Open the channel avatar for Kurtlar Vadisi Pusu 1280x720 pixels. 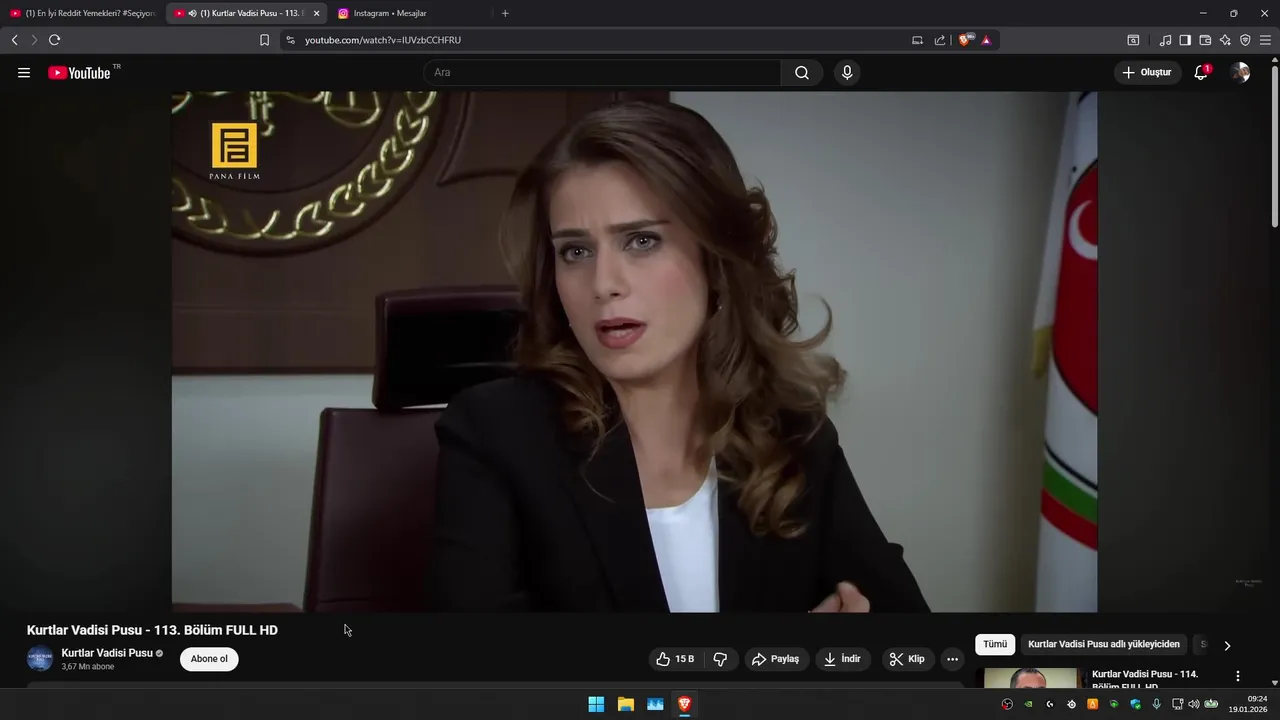point(40,659)
